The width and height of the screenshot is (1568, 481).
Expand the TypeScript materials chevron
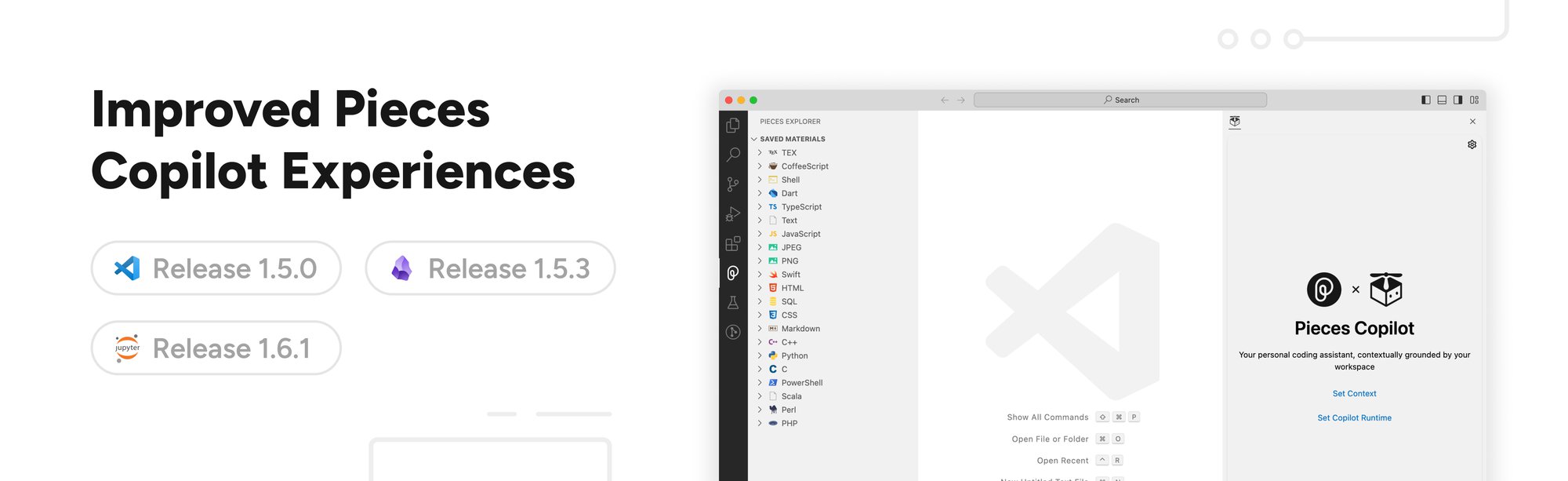pos(760,207)
